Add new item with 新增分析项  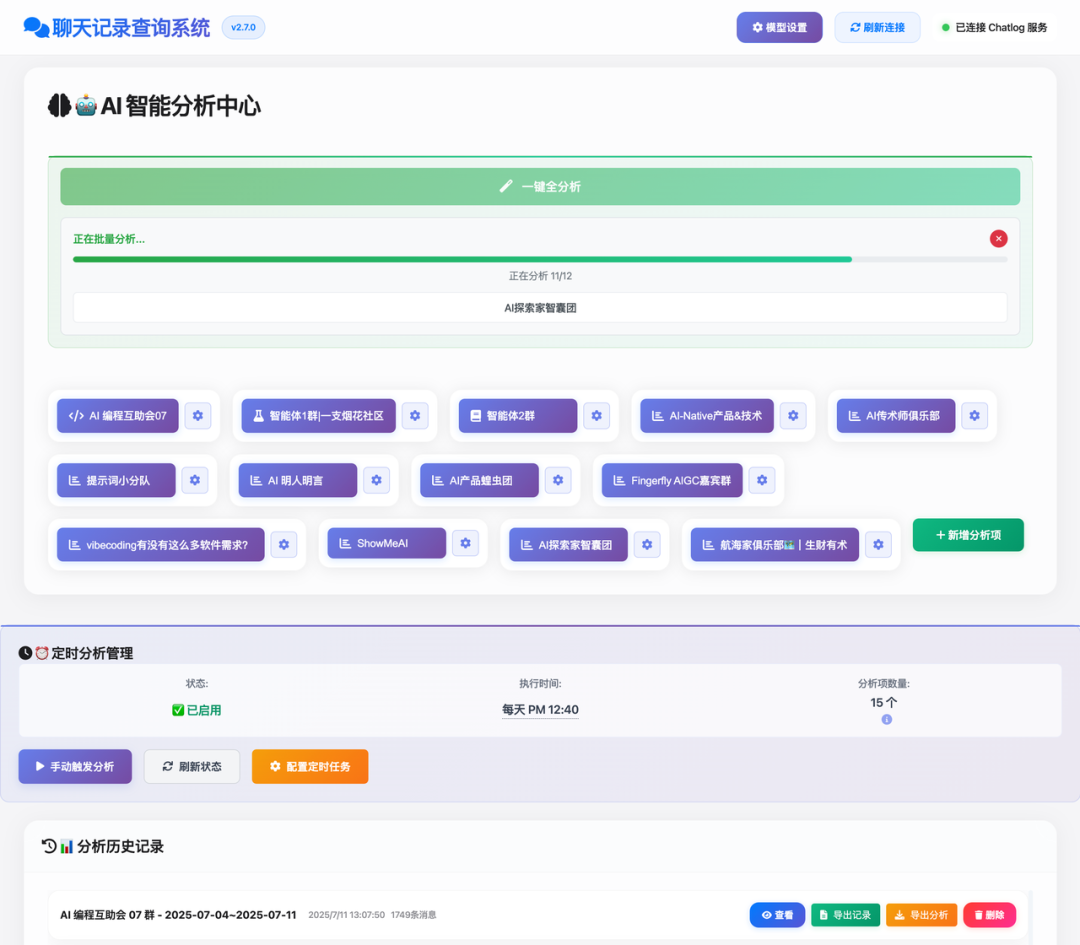(x=968, y=535)
